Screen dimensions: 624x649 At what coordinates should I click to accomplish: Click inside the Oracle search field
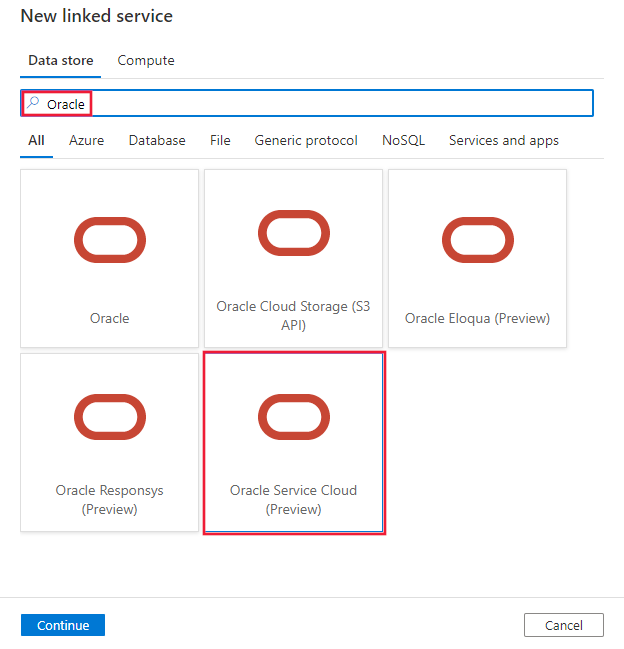(x=307, y=103)
